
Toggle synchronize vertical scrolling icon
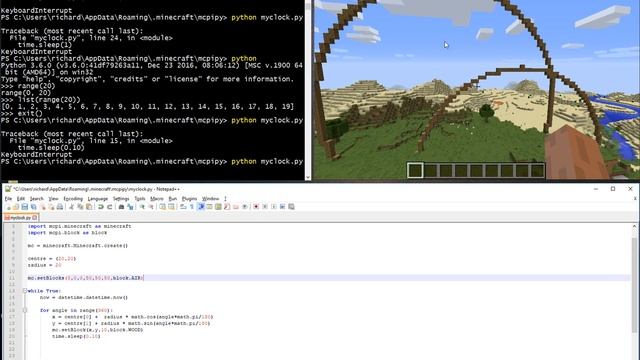click(x=162, y=207)
